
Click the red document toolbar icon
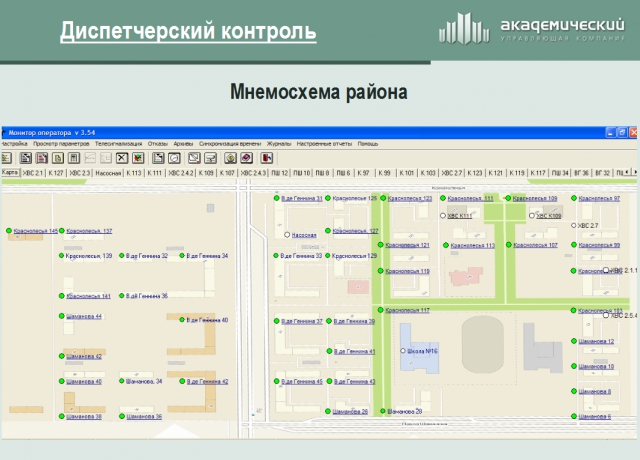(x=42, y=158)
